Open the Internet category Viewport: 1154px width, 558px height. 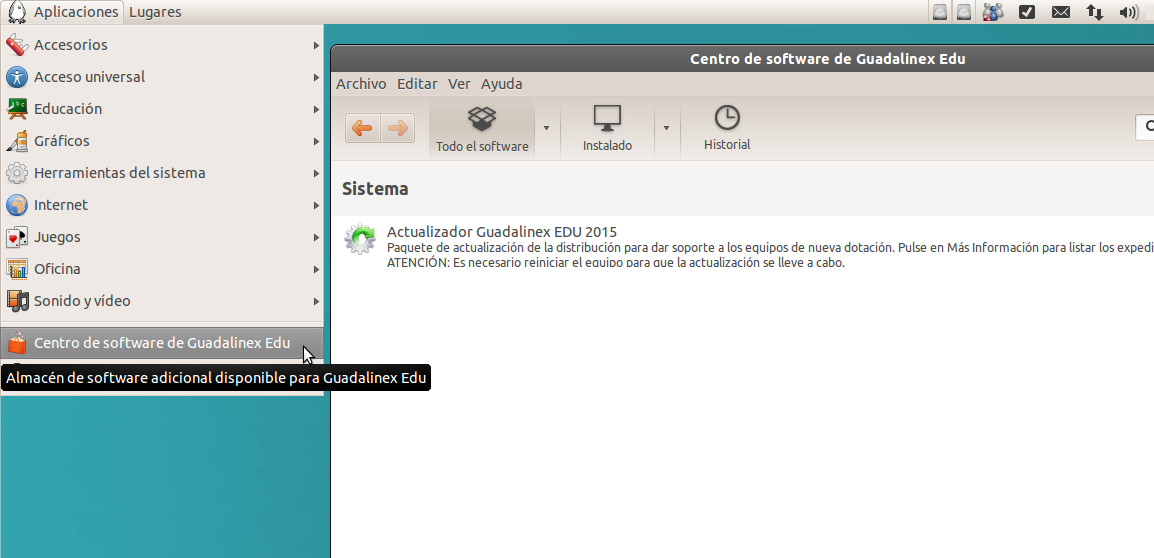point(162,205)
